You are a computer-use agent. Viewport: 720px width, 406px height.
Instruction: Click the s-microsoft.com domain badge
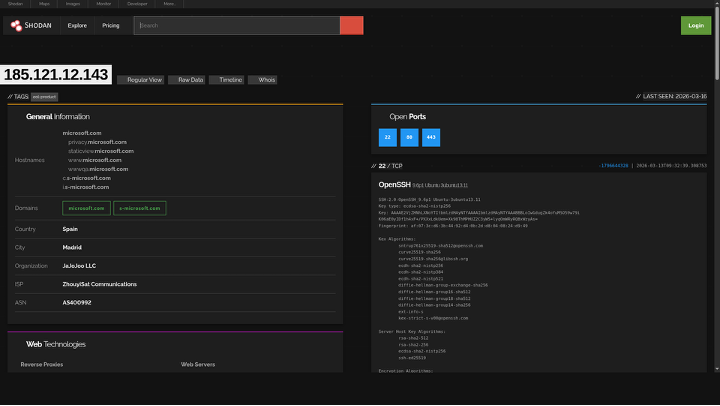pyautogui.click(x=140, y=208)
